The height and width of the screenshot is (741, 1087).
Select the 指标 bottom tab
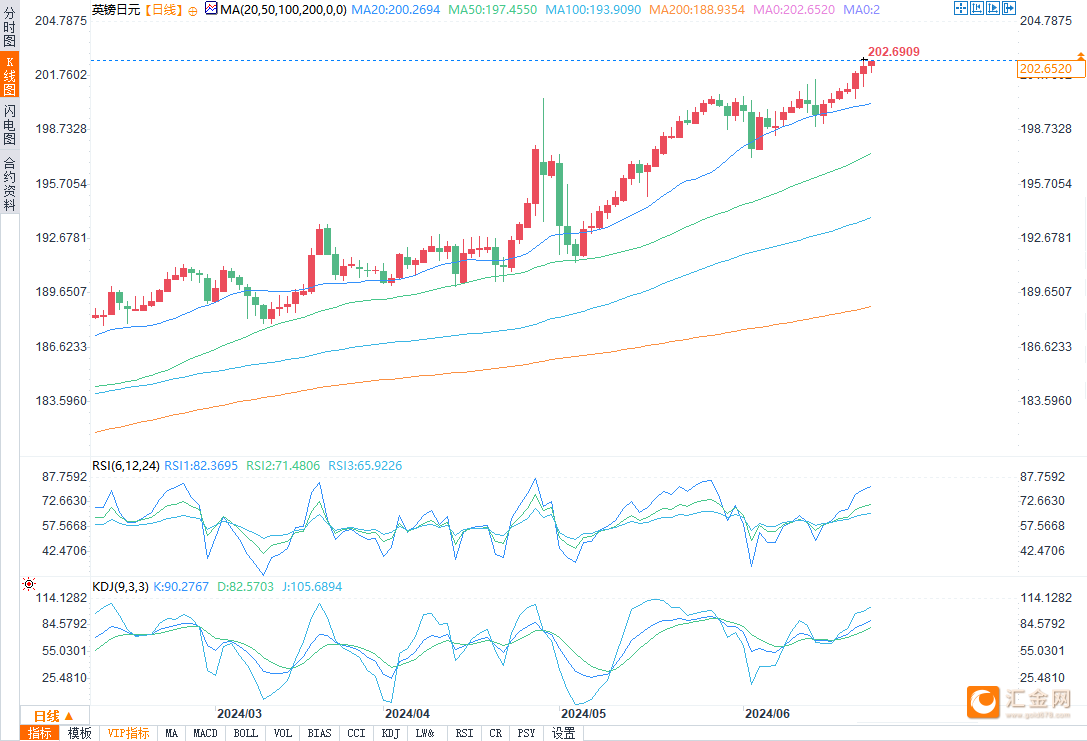tap(40, 733)
